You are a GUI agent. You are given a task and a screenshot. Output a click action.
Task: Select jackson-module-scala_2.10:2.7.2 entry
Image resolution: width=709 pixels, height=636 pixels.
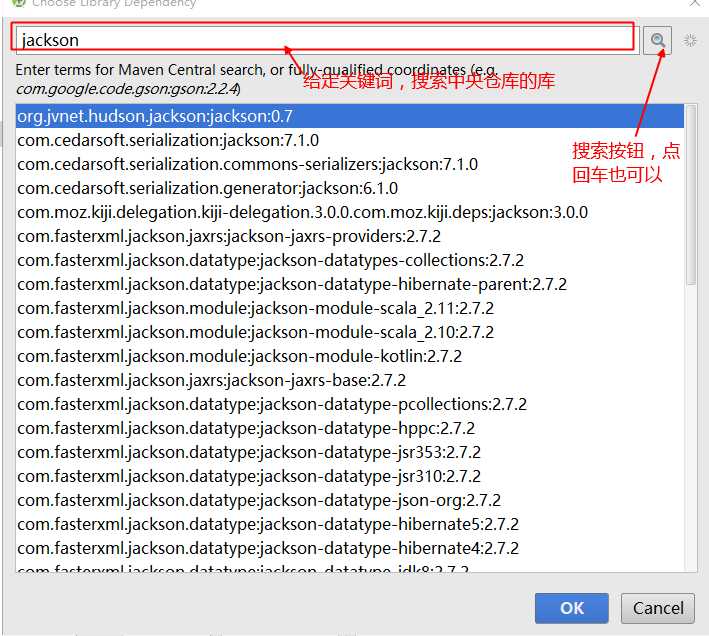(x=350, y=332)
